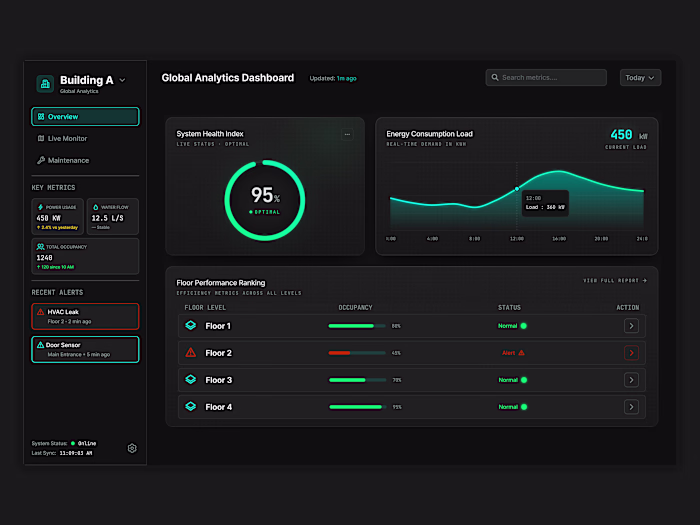The height and width of the screenshot is (525, 700).
Task: Click the Floor 3 layers icon
Action: [x=191, y=379]
